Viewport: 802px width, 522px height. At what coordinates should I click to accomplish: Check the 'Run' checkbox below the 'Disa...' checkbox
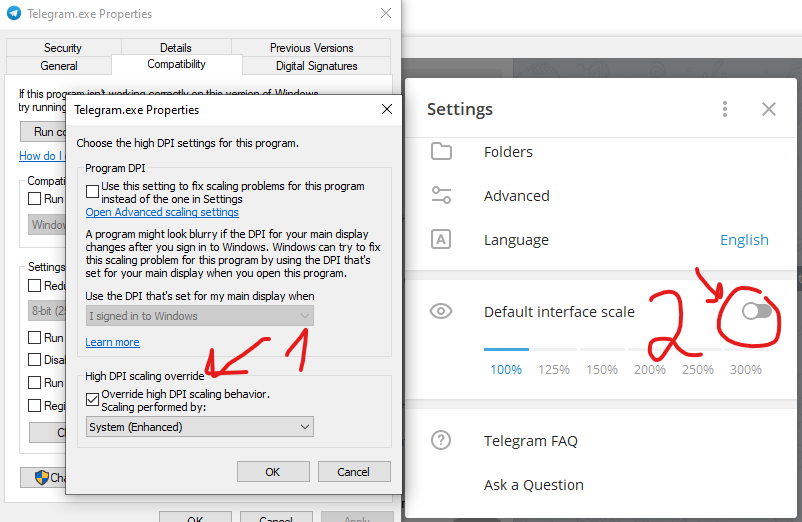click(x=34, y=382)
